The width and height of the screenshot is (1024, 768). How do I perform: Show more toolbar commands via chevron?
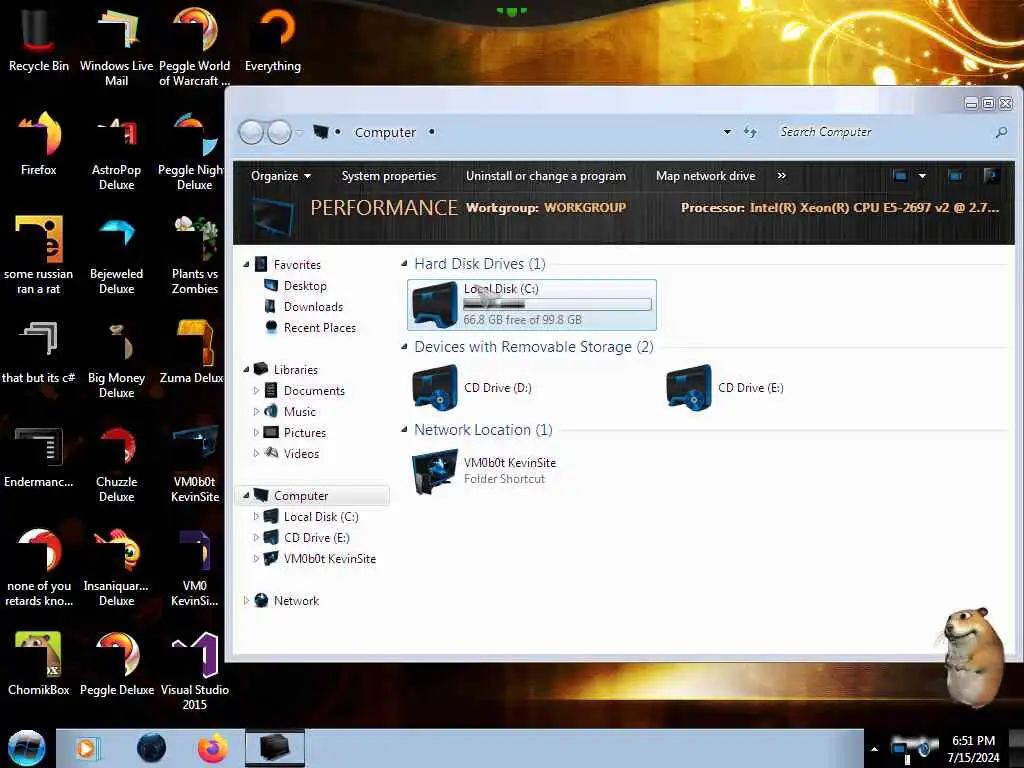pyautogui.click(x=782, y=176)
